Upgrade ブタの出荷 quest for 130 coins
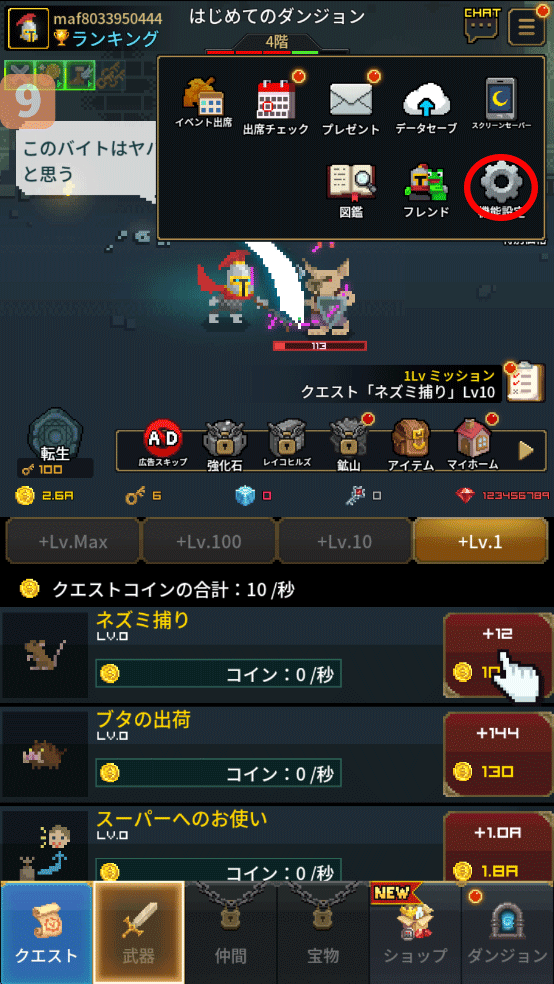 pyautogui.click(x=498, y=754)
